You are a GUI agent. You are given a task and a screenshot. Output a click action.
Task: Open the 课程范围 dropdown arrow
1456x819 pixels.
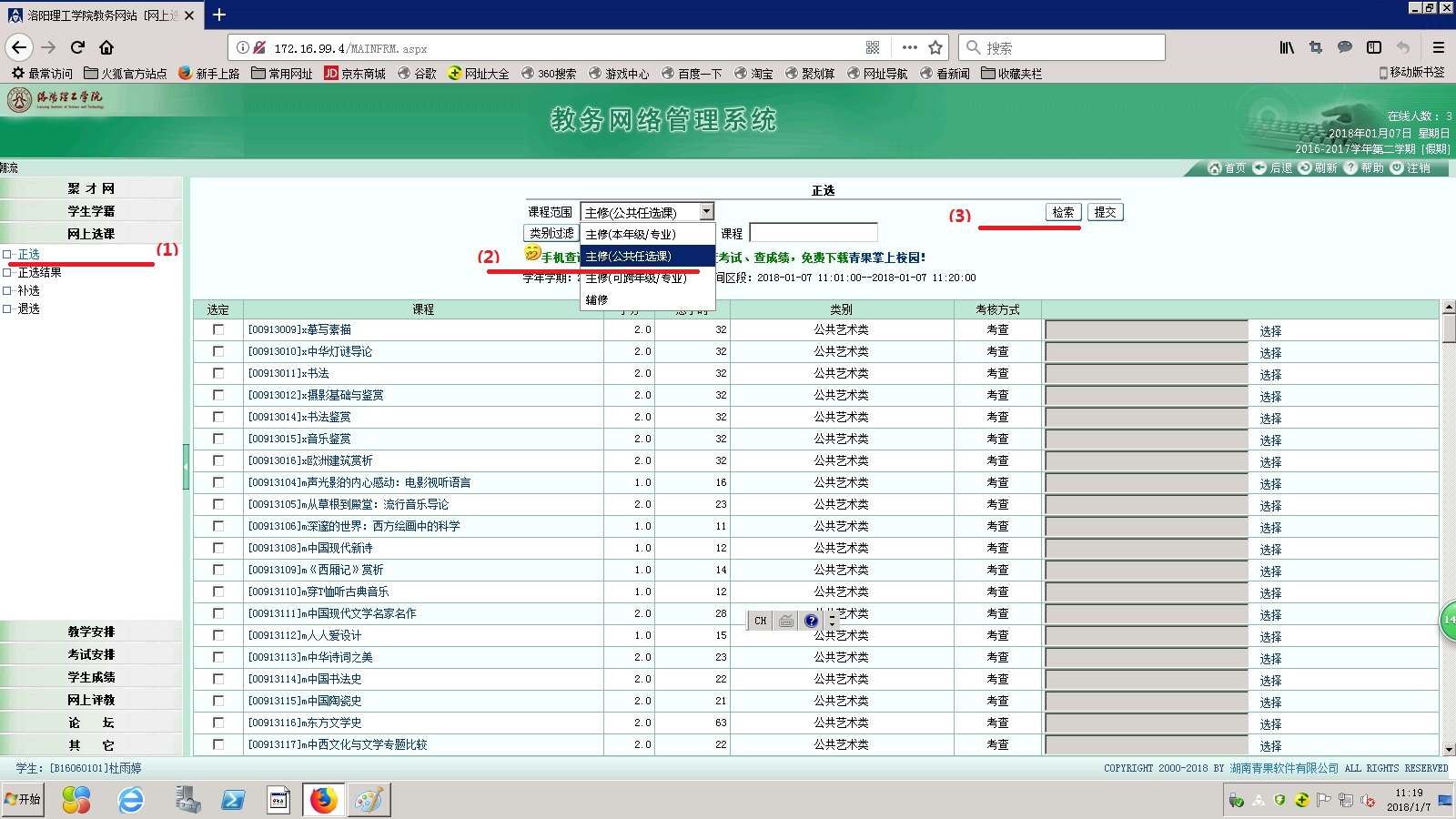(x=706, y=212)
